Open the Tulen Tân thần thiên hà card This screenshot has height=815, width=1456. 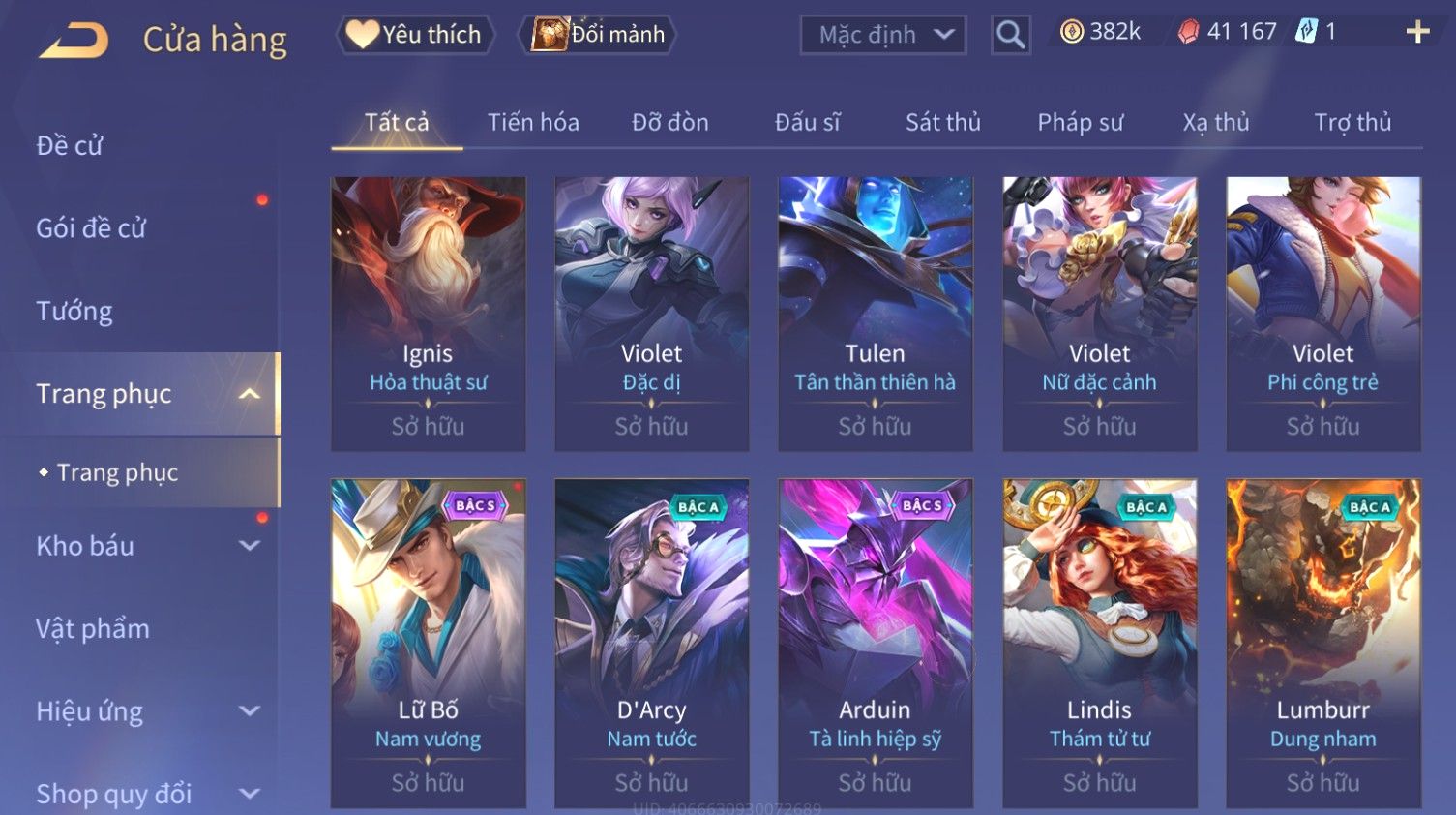pos(876,314)
